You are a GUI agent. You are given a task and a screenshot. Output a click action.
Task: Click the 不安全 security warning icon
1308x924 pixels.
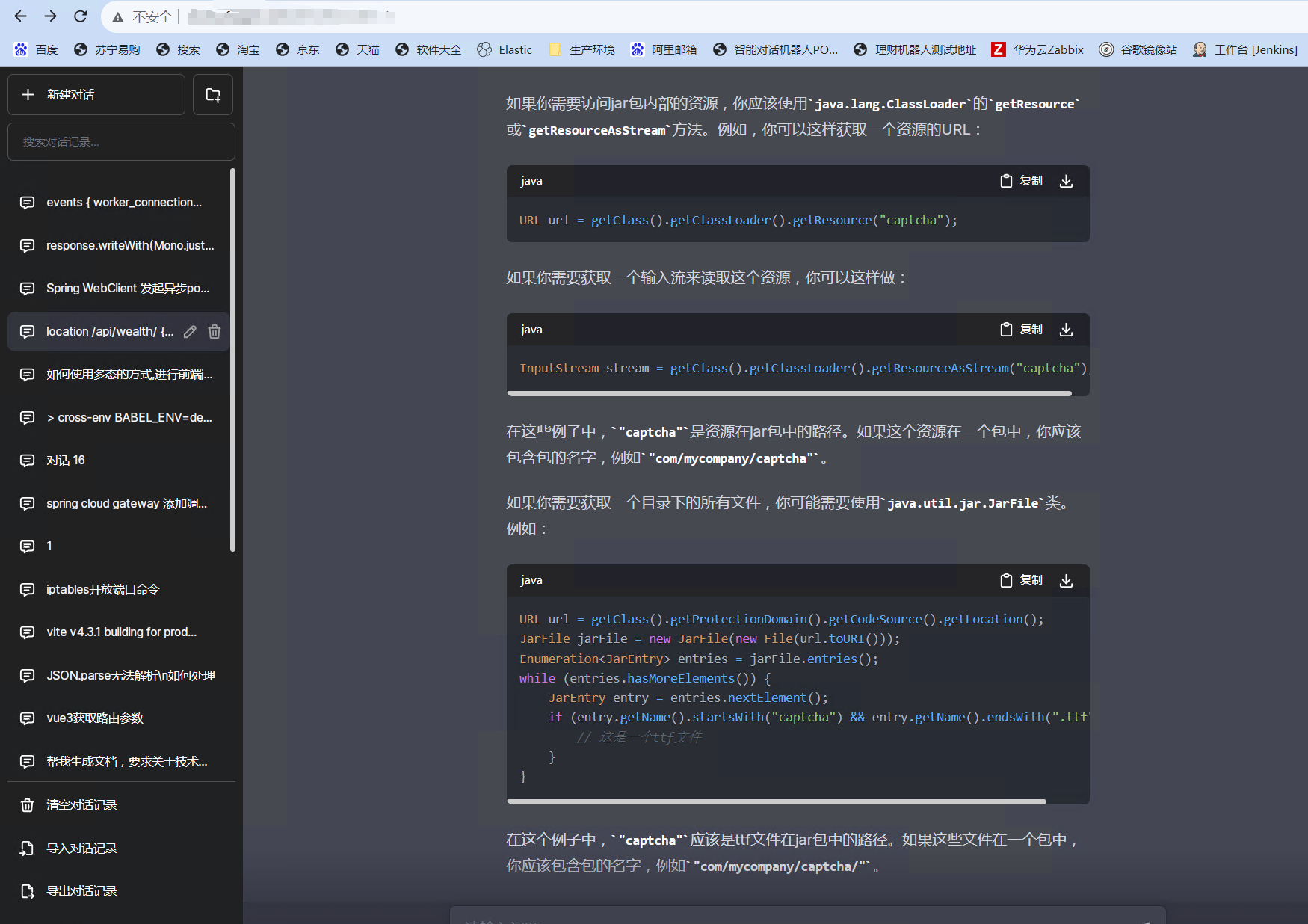click(118, 17)
